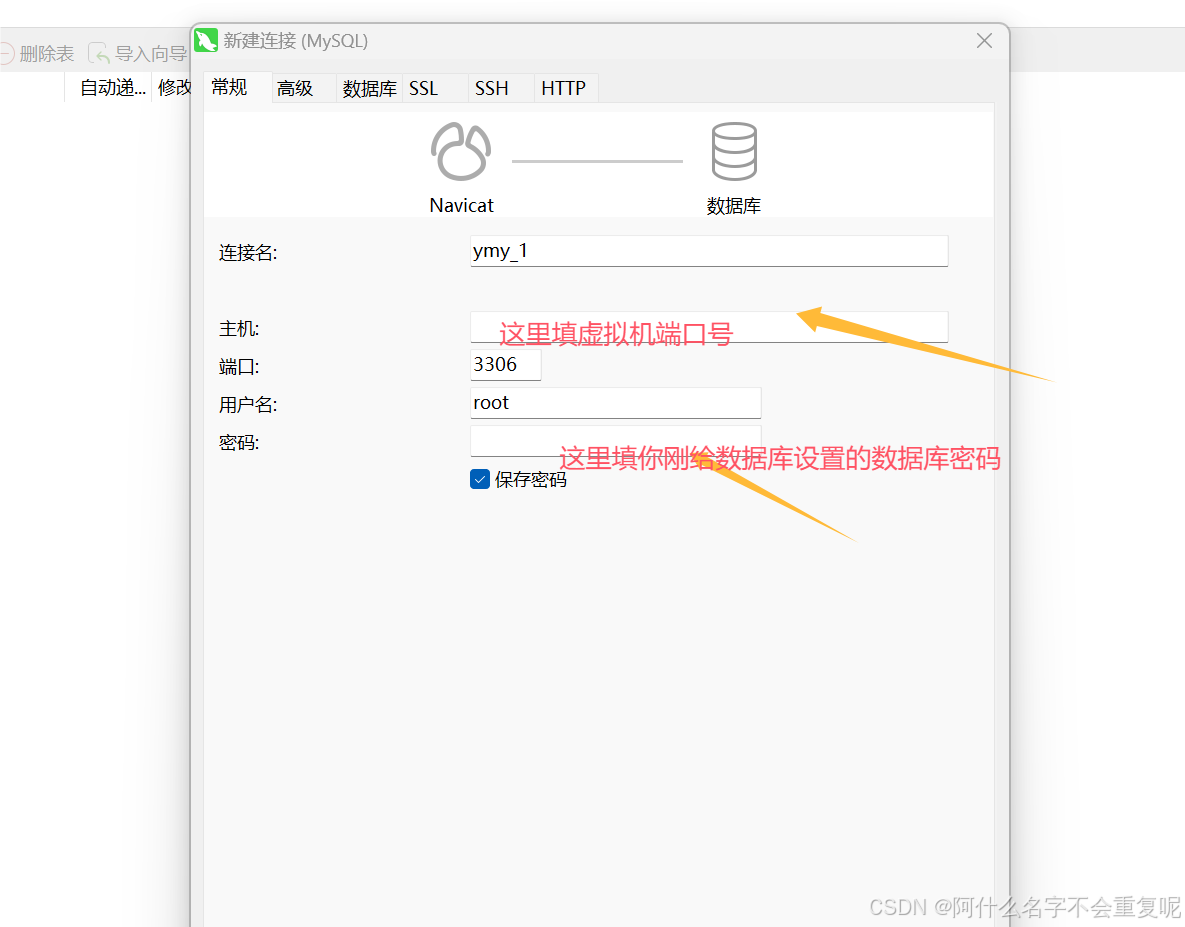Click the 连接名 field containing ymy_1
The image size is (1185, 927).
[x=709, y=251]
